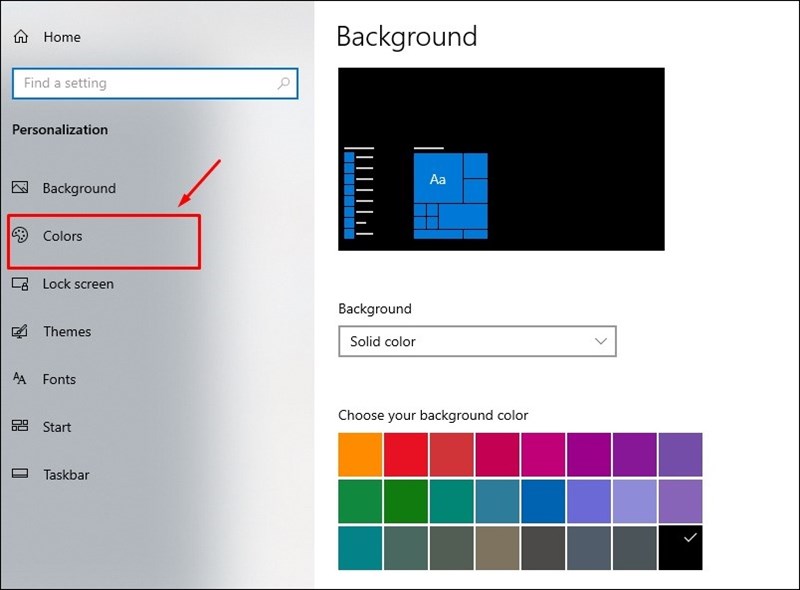Image resolution: width=800 pixels, height=590 pixels.
Task: Click the dropdown chevron next to Solid color
Action: click(x=602, y=341)
